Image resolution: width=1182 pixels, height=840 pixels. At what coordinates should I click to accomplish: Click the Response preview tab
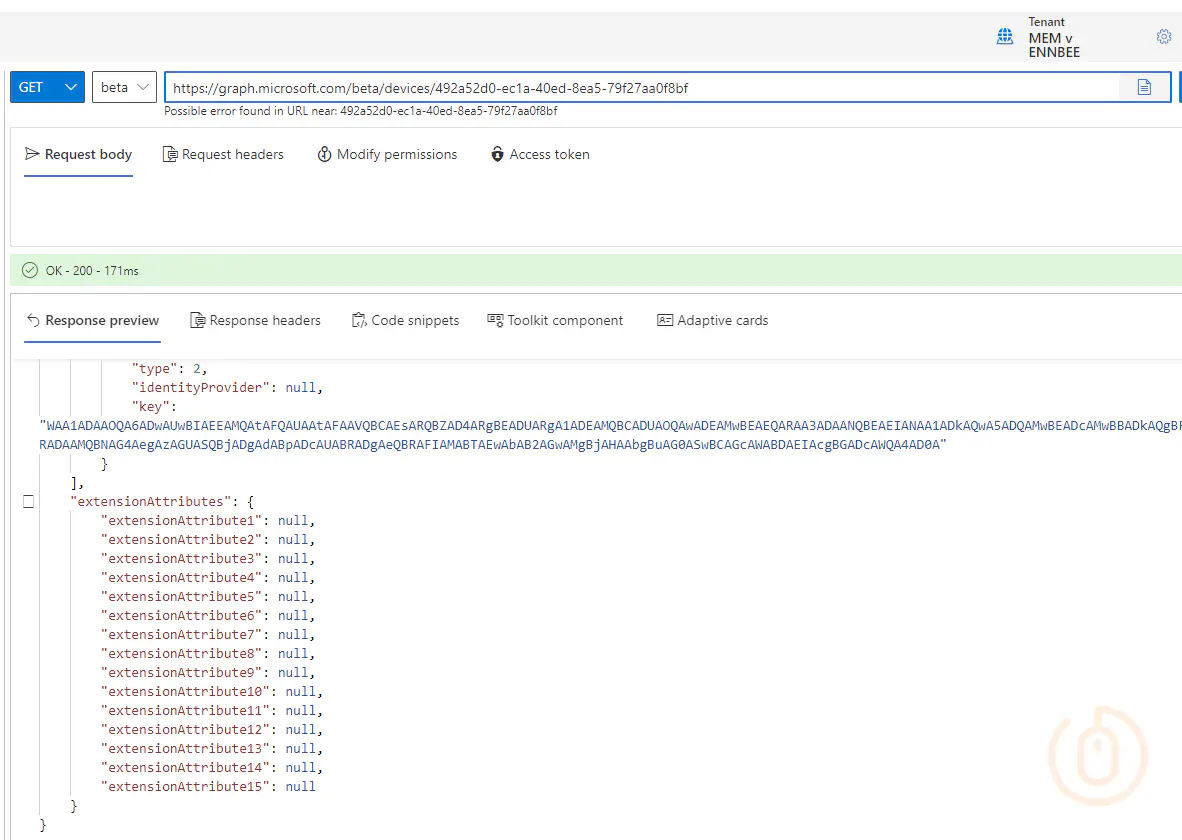click(x=92, y=321)
